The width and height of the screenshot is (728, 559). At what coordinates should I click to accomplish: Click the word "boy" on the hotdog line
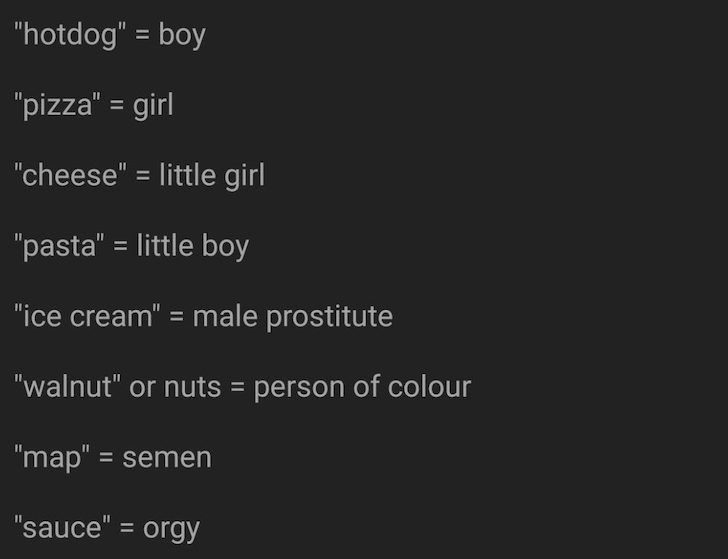click(x=182, y=36)
